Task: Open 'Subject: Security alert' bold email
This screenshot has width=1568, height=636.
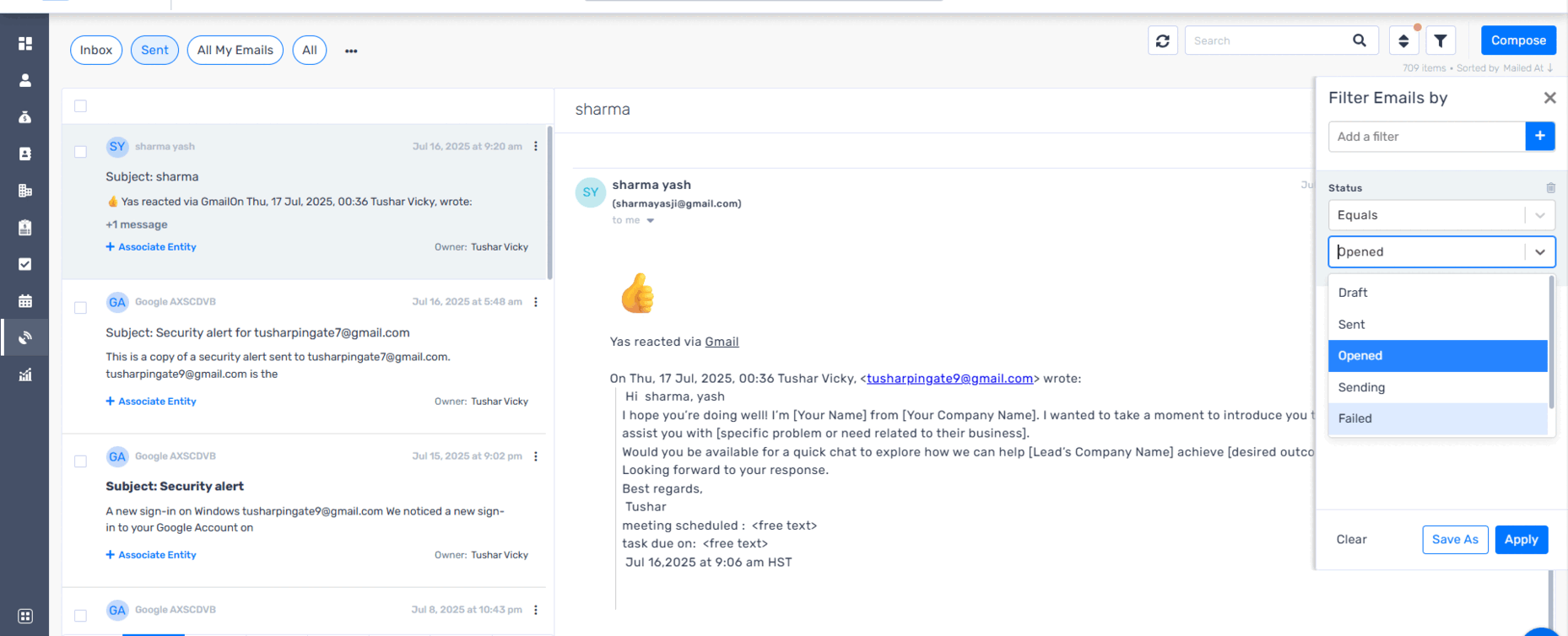Action: [x=175, y=487]
